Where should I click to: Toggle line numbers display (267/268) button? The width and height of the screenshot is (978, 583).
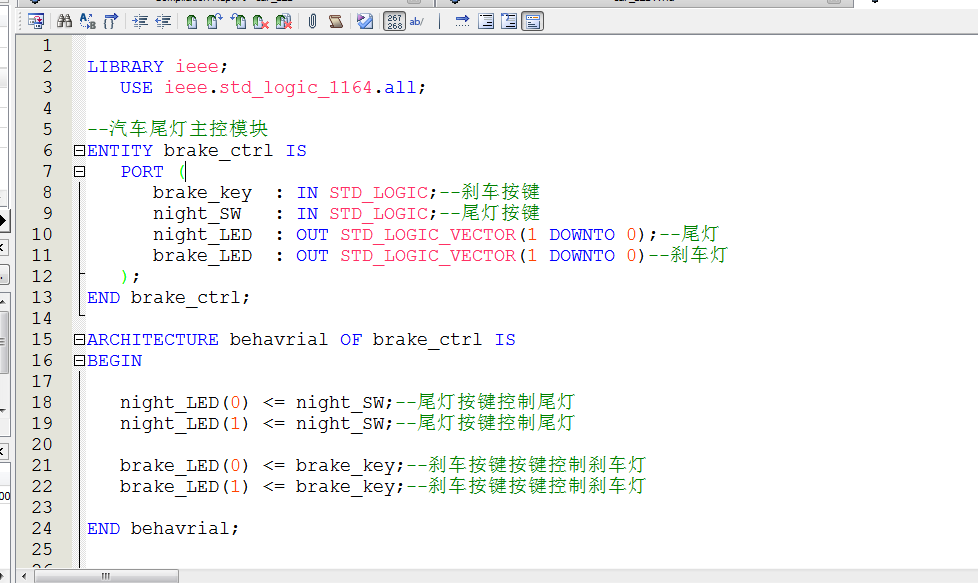pyautogui.click(x=394, y=21)
